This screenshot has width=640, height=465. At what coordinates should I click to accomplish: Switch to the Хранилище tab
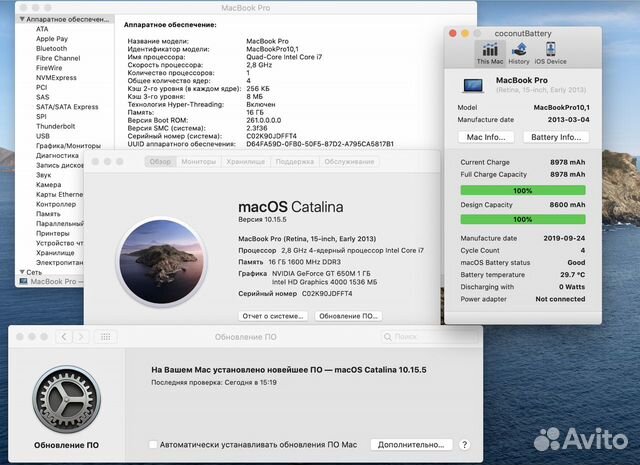245,162
